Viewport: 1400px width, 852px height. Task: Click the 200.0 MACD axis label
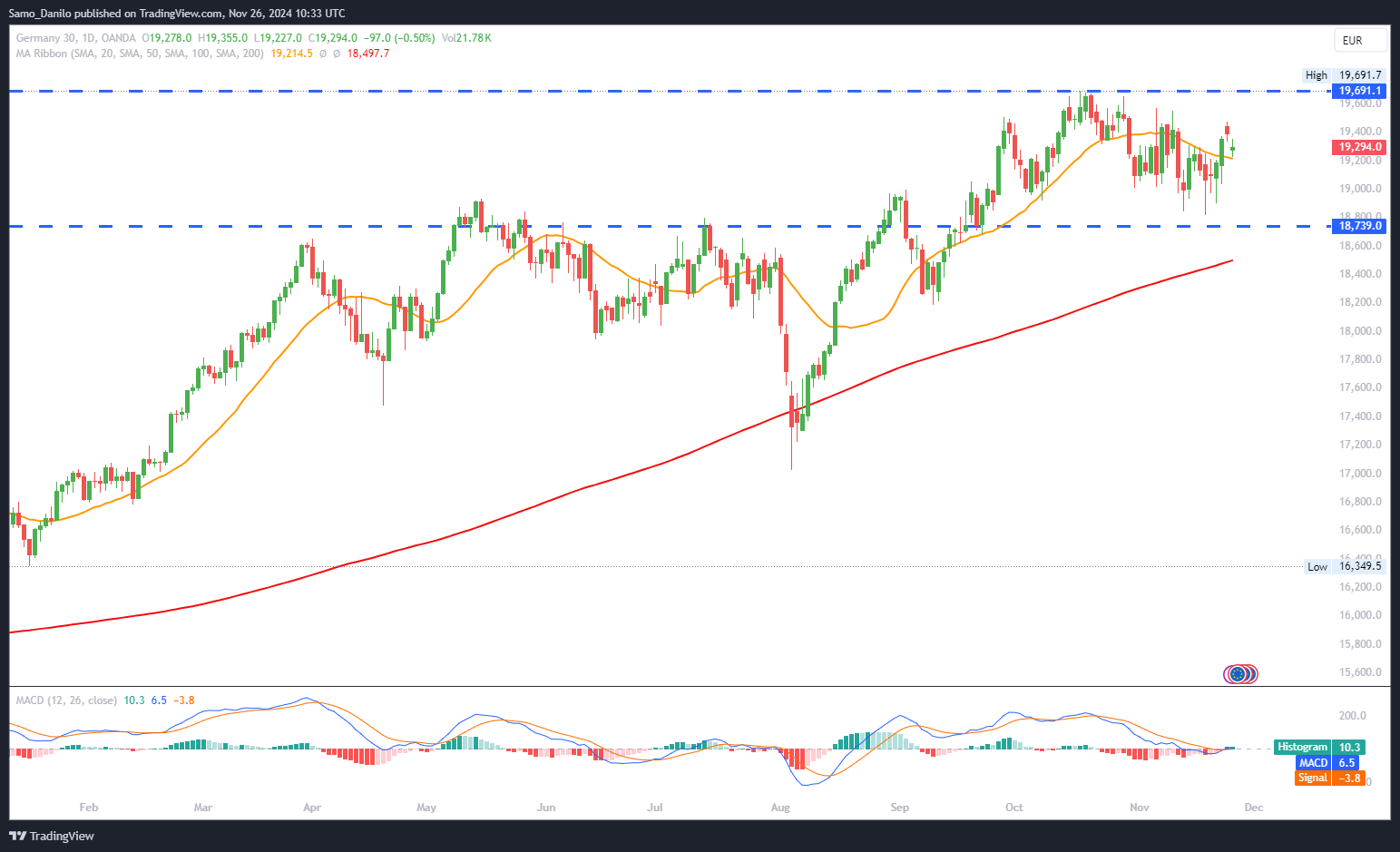click(1352, 716)
